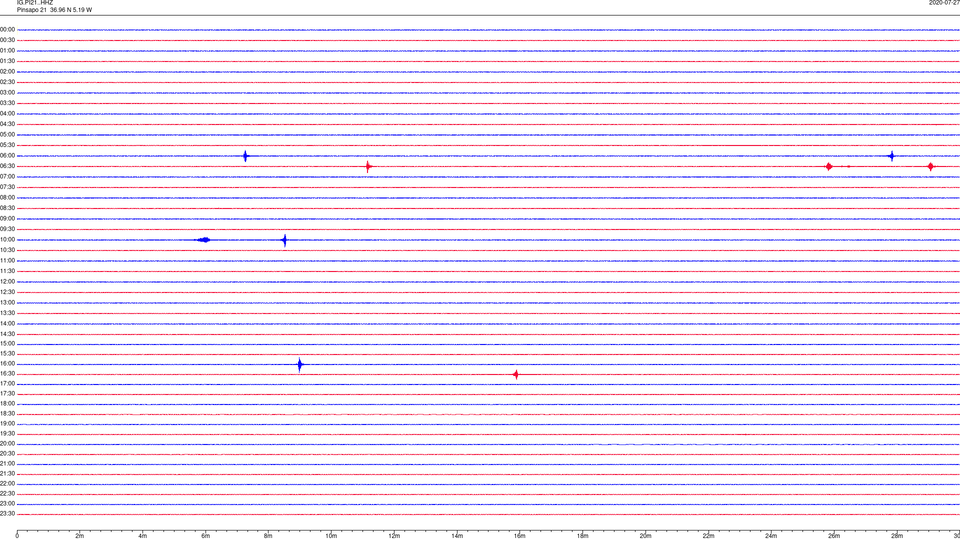Click the 8m tick label on the axis
The height and width of the screenshot is (540, 960).
click(x=268, y=536)
